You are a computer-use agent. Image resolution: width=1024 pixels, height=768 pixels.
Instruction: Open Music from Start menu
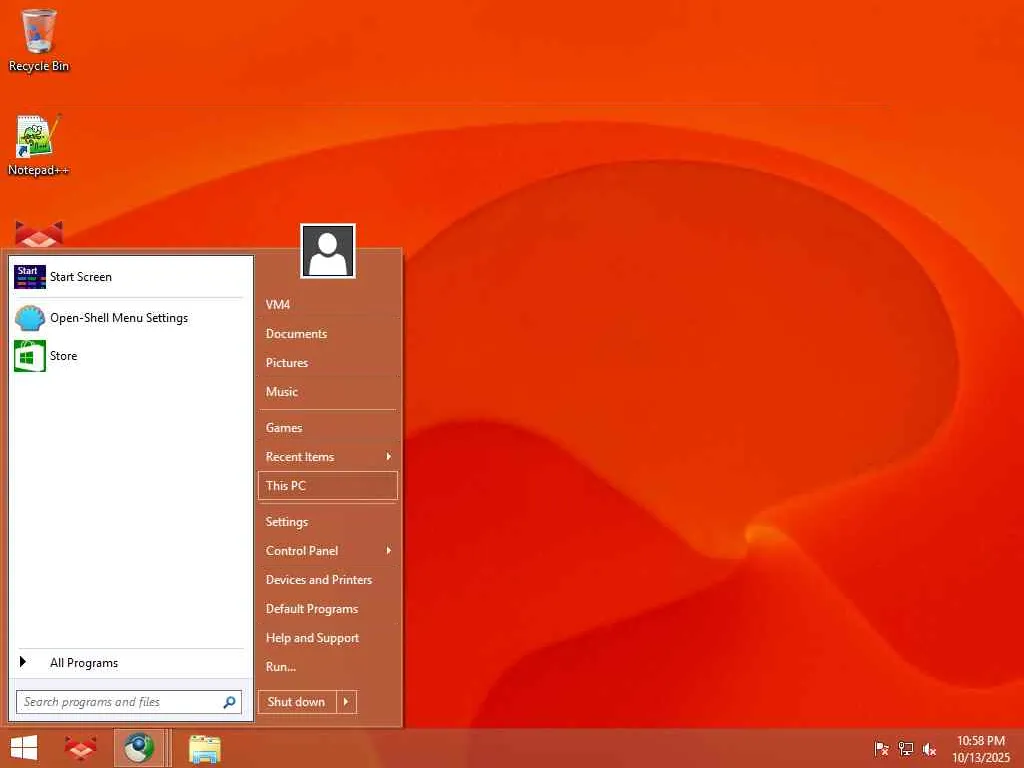[x=328, y=392]
